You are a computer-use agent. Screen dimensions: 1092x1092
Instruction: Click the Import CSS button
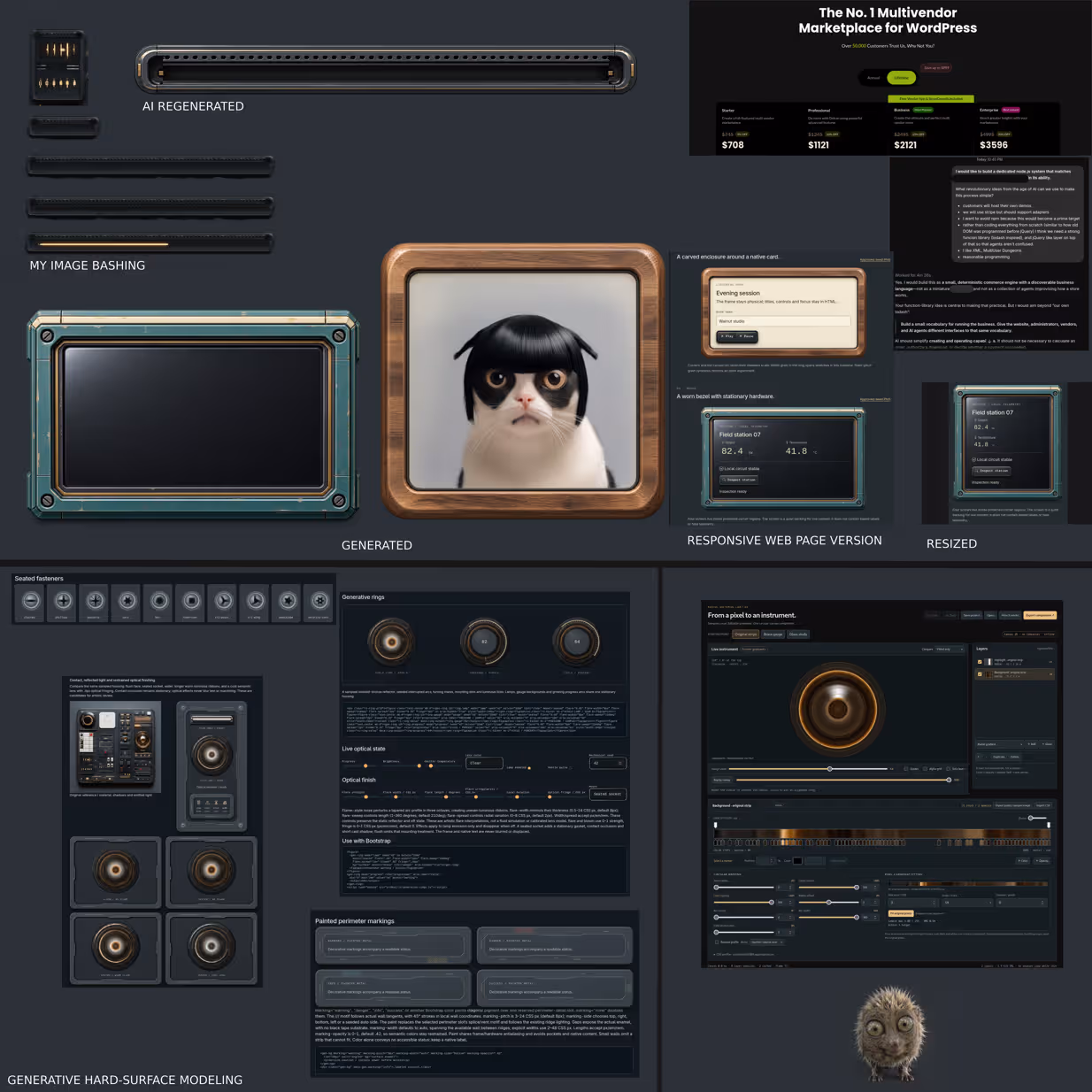1043,805
